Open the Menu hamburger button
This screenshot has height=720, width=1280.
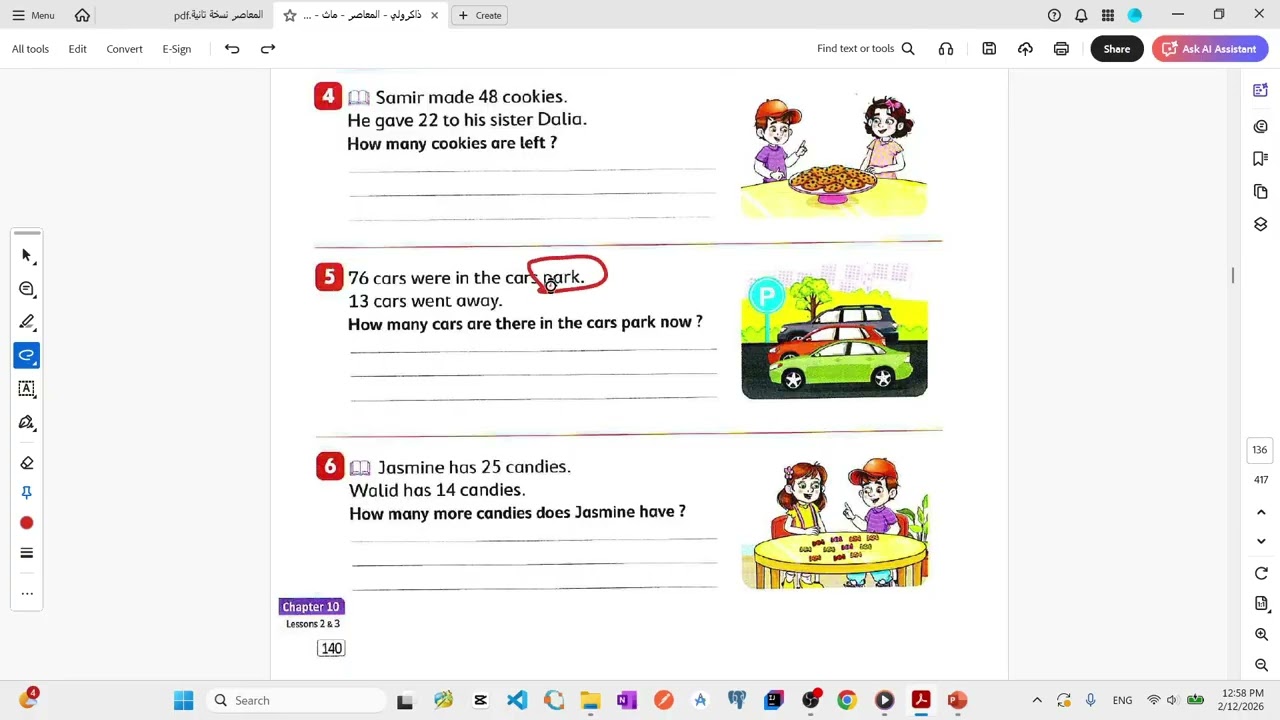(x=33, y=15)
